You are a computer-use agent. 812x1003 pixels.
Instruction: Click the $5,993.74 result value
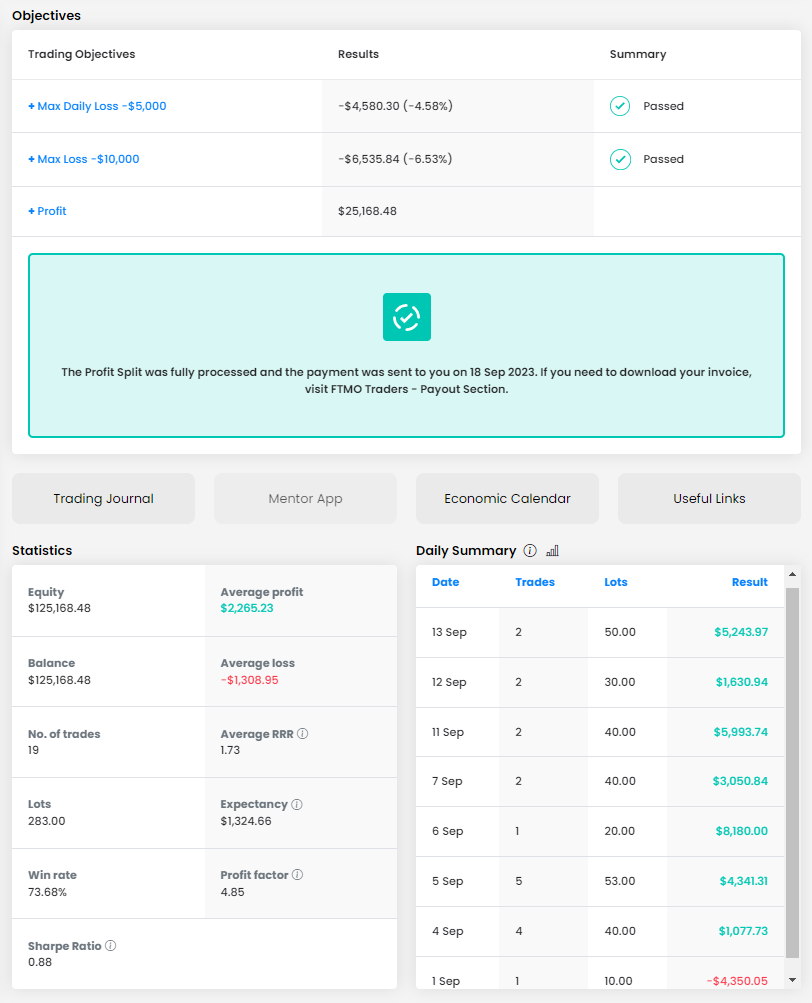741,732
